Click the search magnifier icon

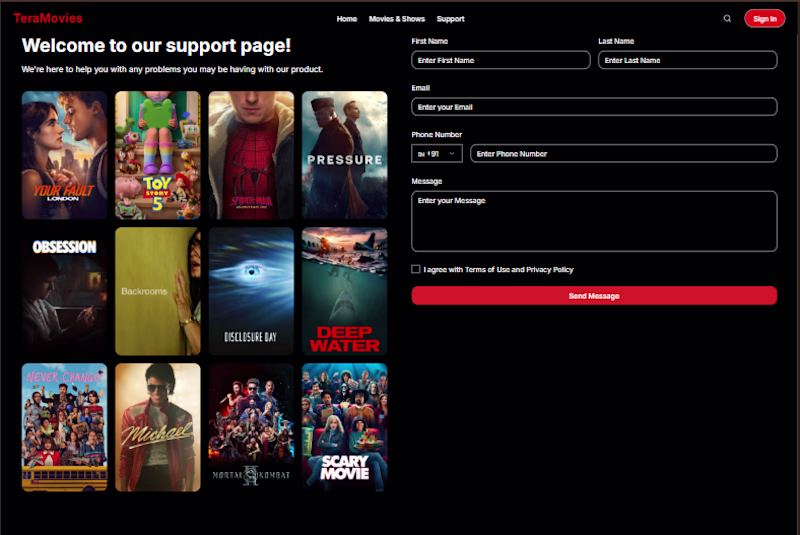click(x=727, y=18)
